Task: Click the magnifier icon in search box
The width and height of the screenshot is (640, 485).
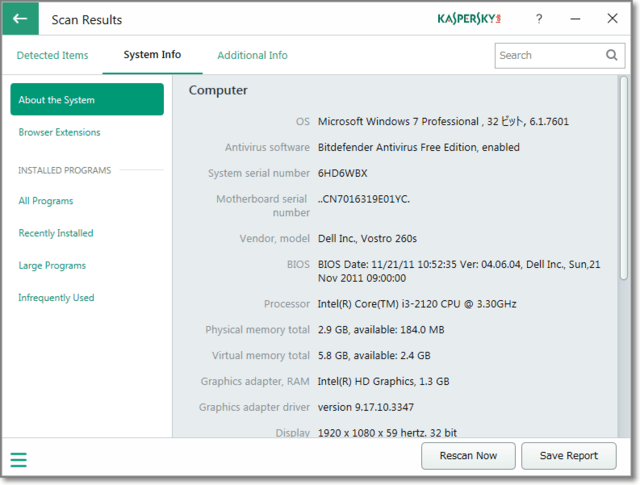Action: pyautogui.click(x=612, y=55)
